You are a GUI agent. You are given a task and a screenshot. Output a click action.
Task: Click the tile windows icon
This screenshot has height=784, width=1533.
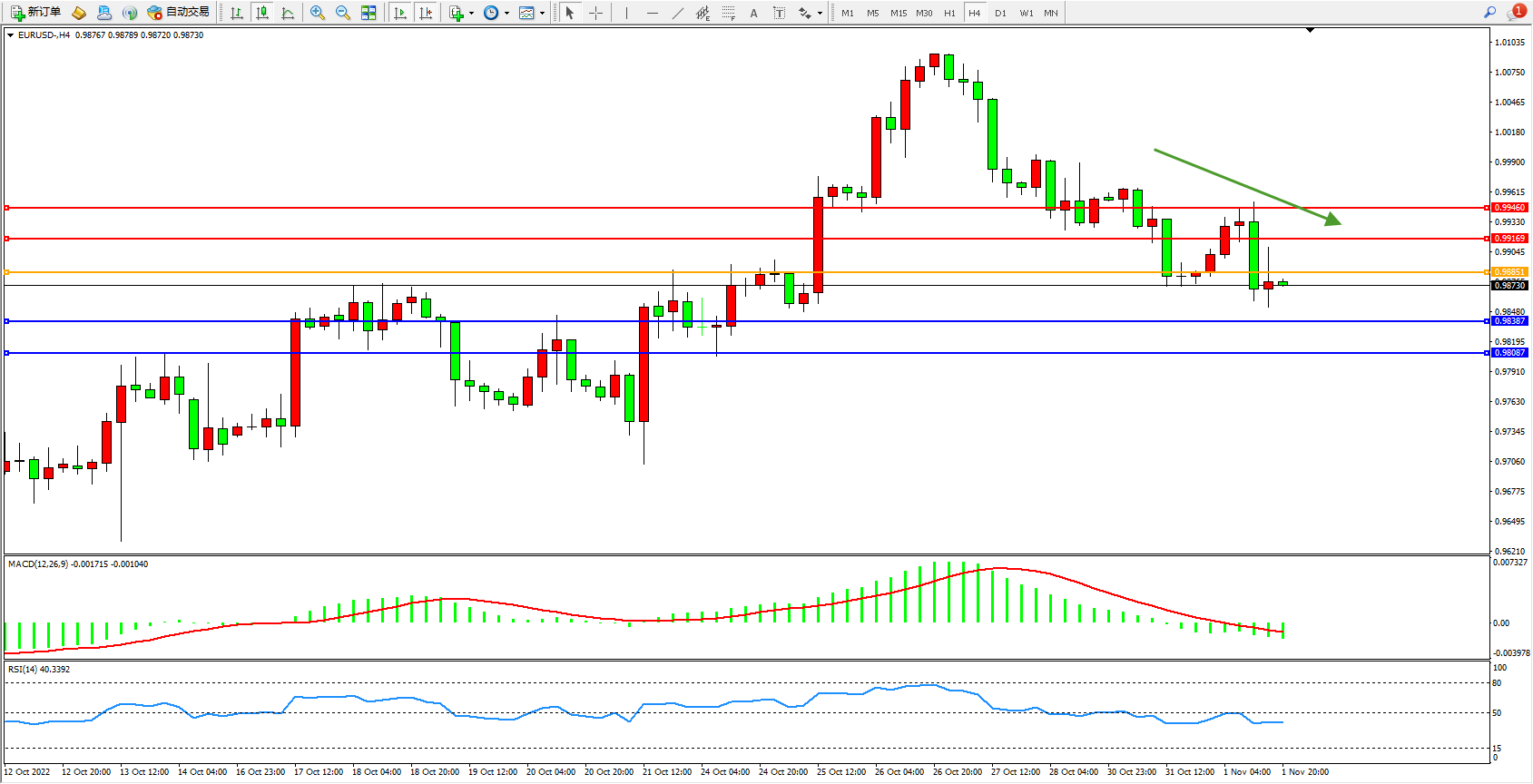[x=369, y=13]
